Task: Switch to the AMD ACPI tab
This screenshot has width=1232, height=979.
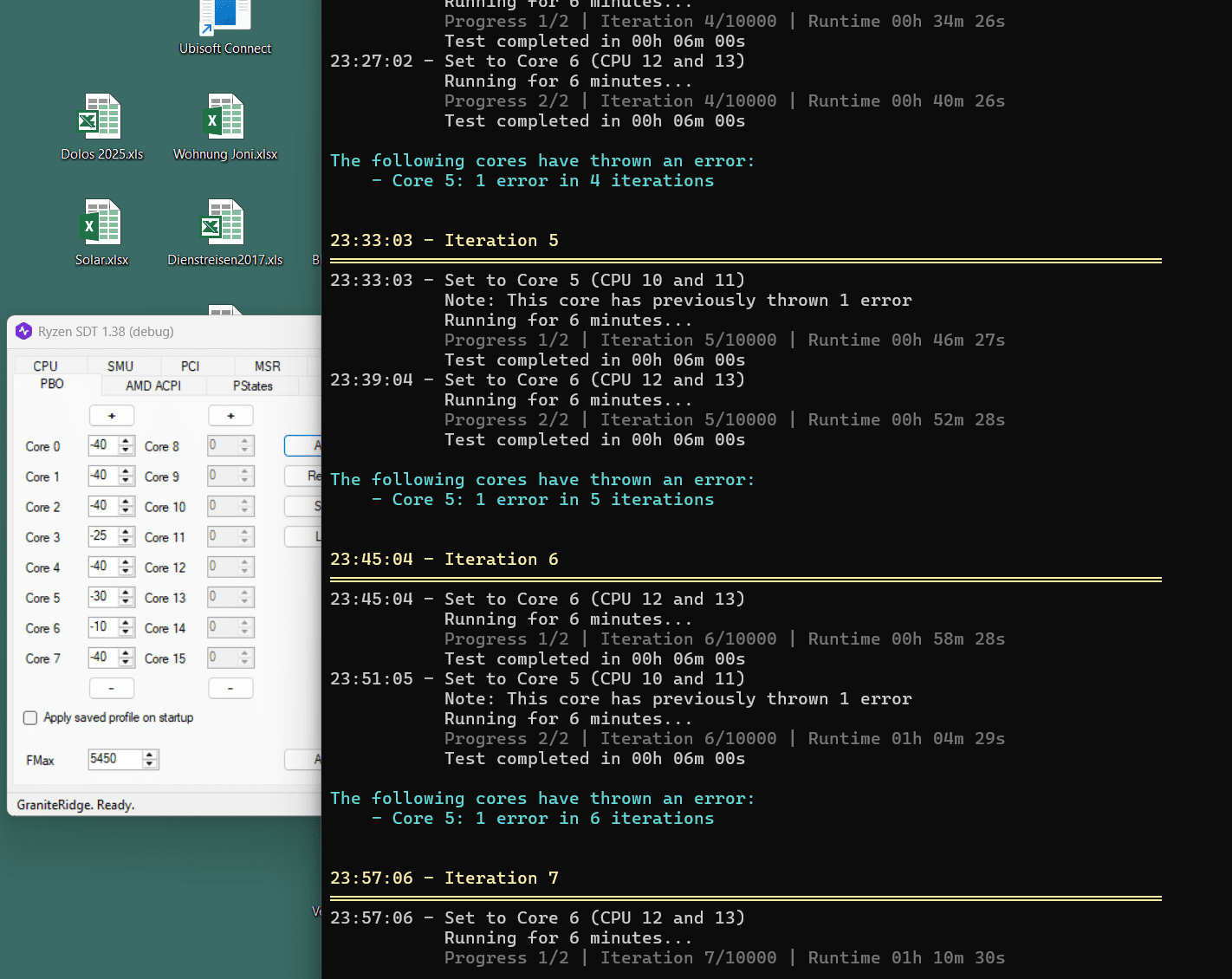Action: coord(153,386)
